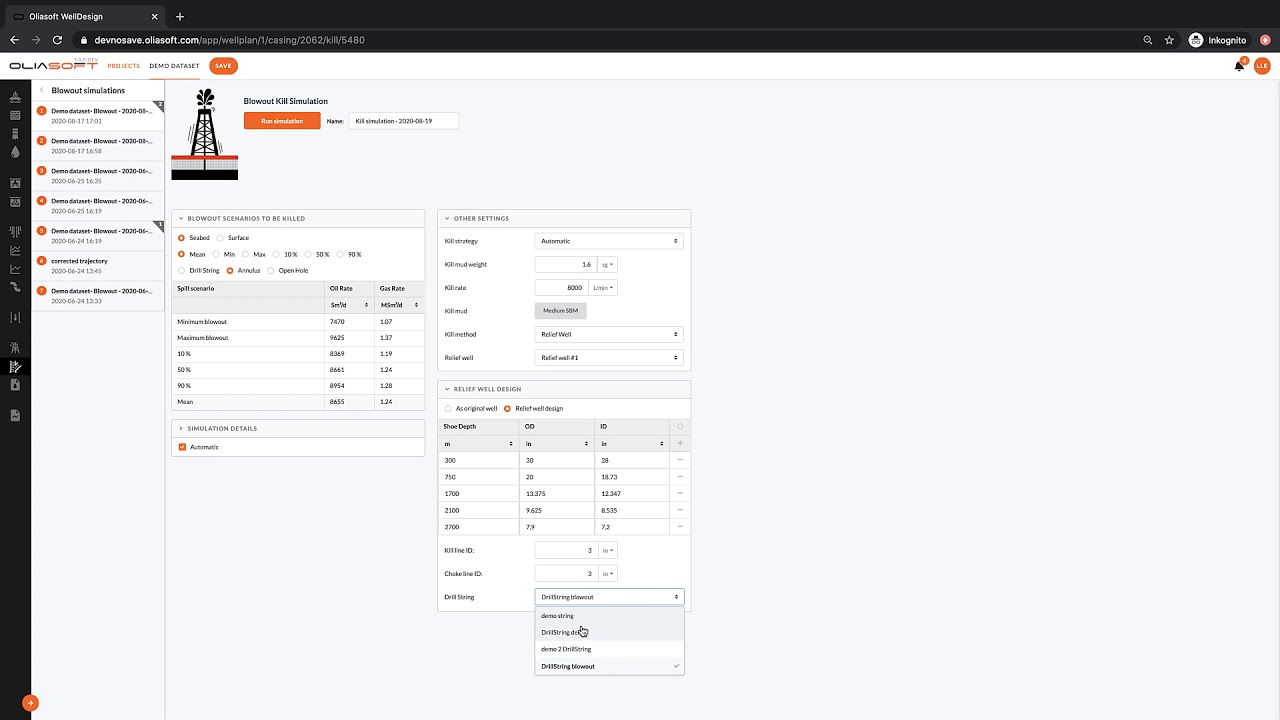
Task: Open the rig icon at top of sidebar
Action: [15, 97]
